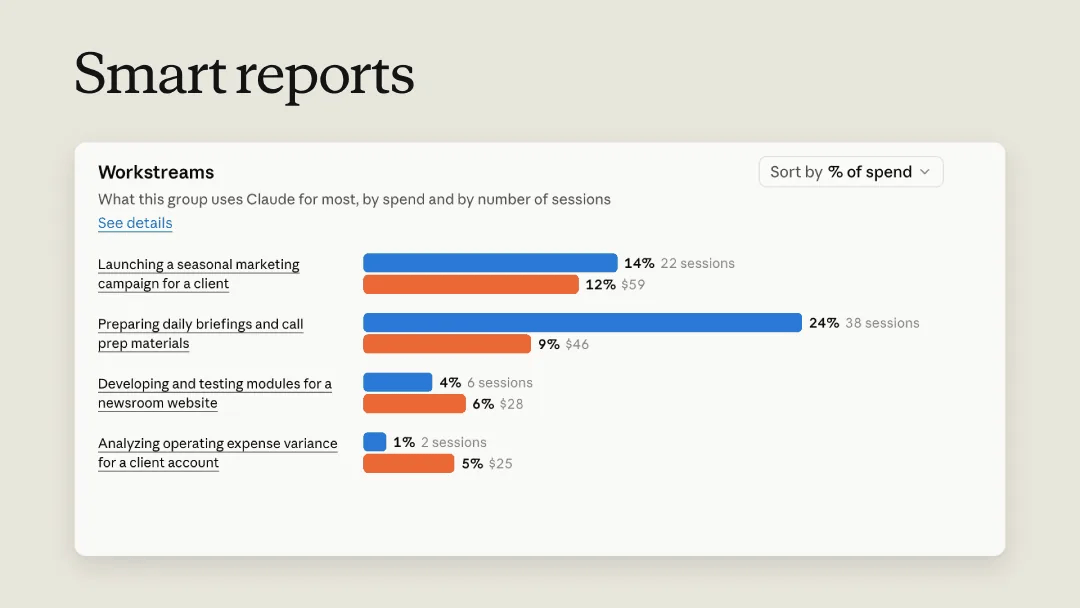Click the 38 sessions label

(x=882, y=323)
